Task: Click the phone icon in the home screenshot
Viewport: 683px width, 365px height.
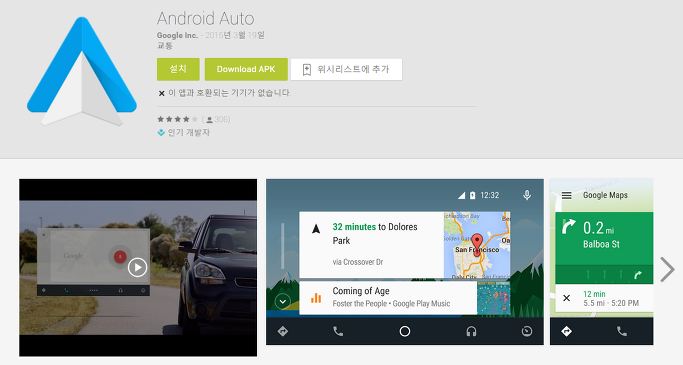Action: [338, 331]
